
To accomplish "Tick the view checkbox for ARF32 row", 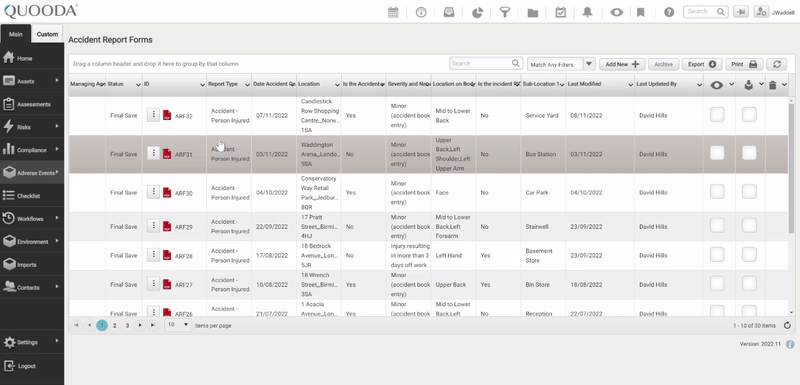I will pos(717,115).
